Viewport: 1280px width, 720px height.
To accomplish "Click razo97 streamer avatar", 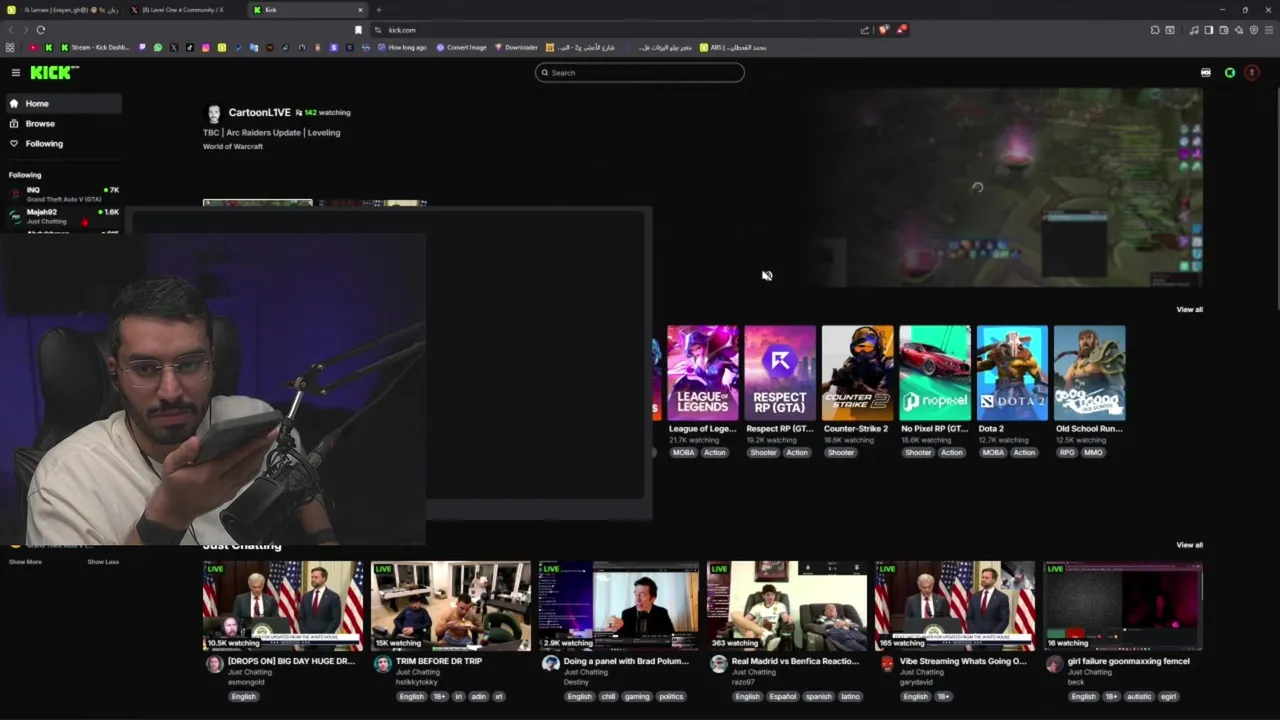I will tap(718, 664).
